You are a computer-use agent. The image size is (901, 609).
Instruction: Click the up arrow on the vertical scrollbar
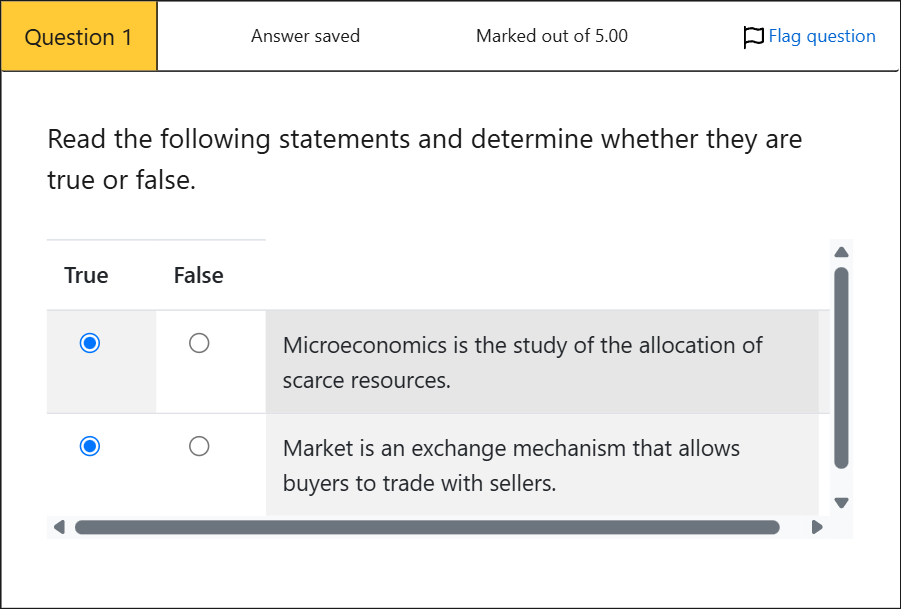(841, 252)
